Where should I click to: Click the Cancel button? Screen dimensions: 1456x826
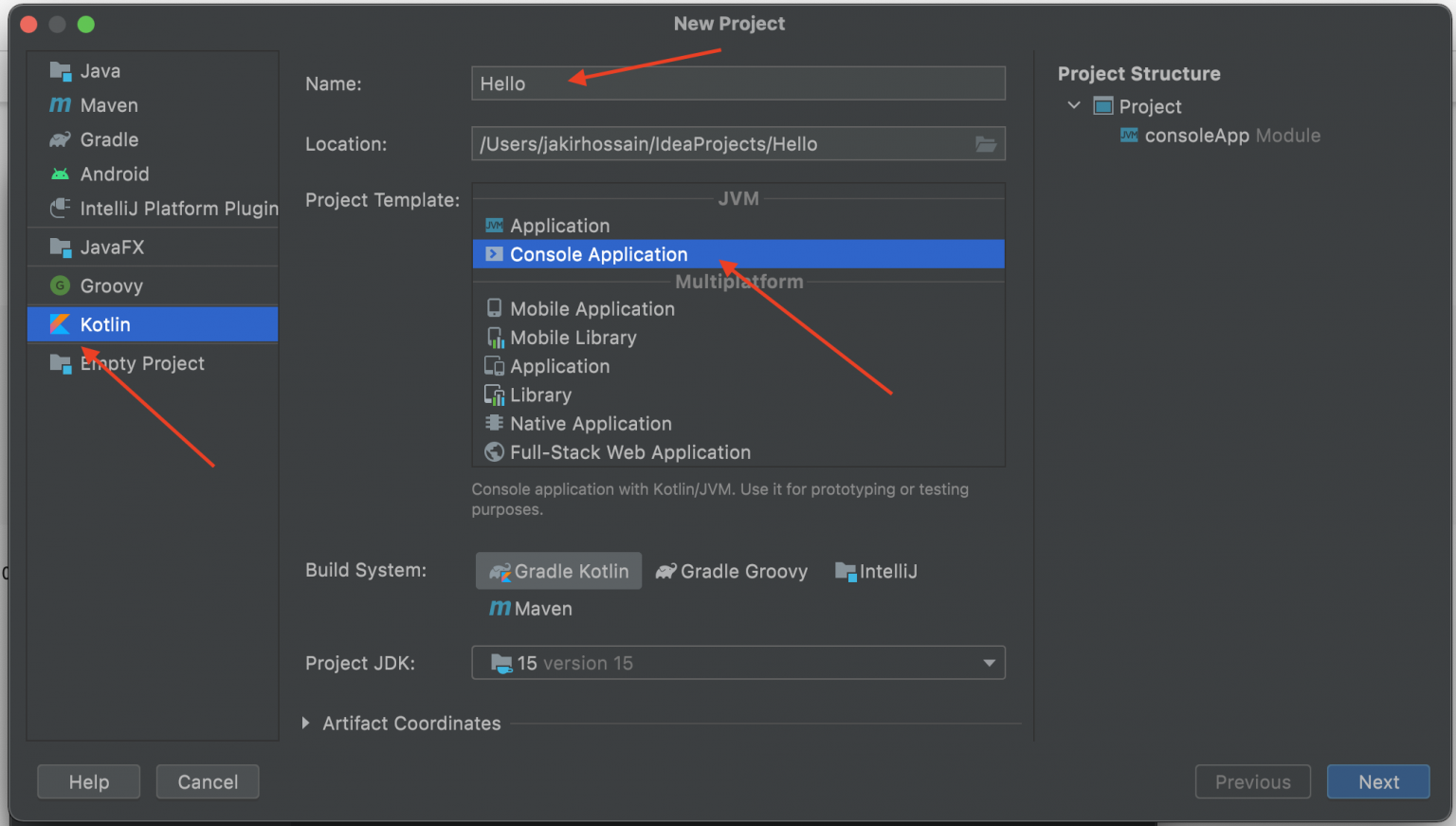pyautogui.click(x=208, y=781)
